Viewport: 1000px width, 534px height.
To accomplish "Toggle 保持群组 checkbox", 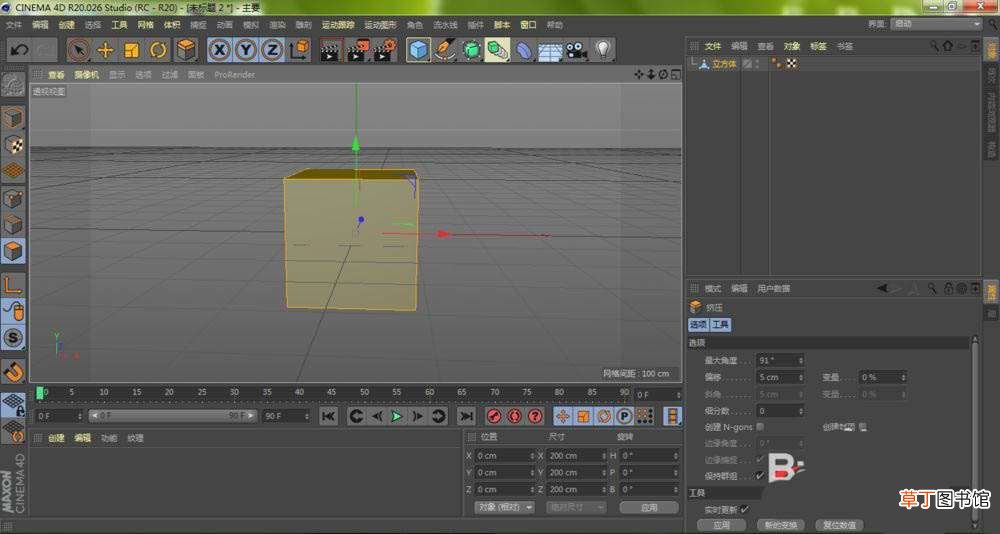I will 760,476.
